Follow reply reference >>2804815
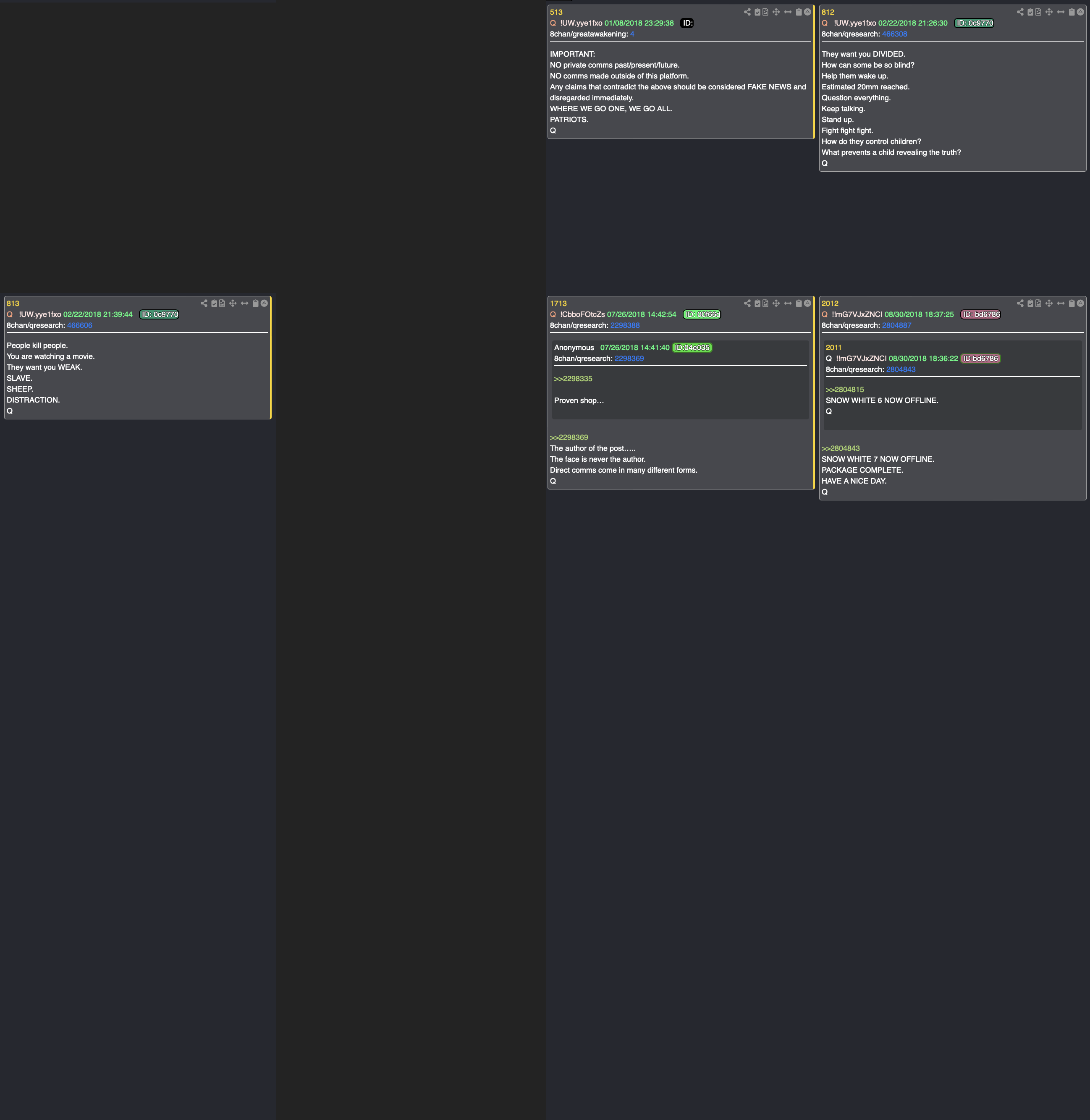 click(x=844, y=390)
